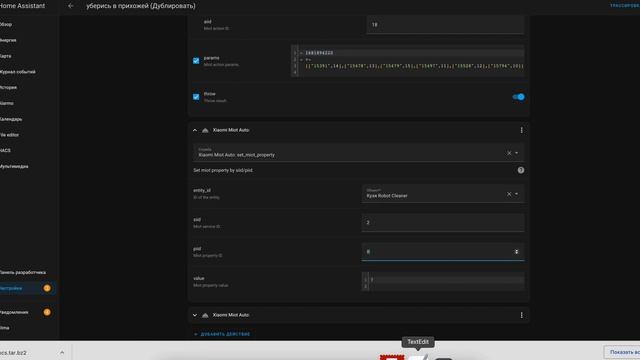Go back using the header arrow
640x360 pixels.
point(71,6)
